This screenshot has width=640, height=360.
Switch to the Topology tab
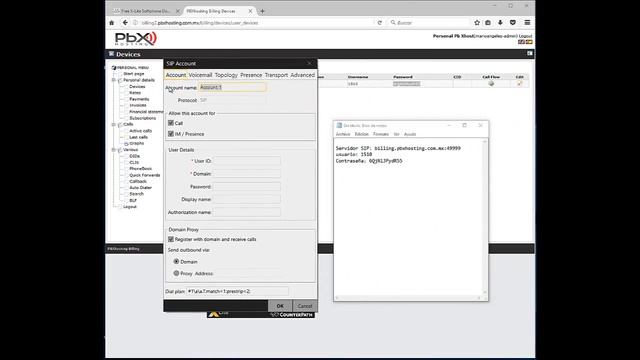click(x=226, y=75)
